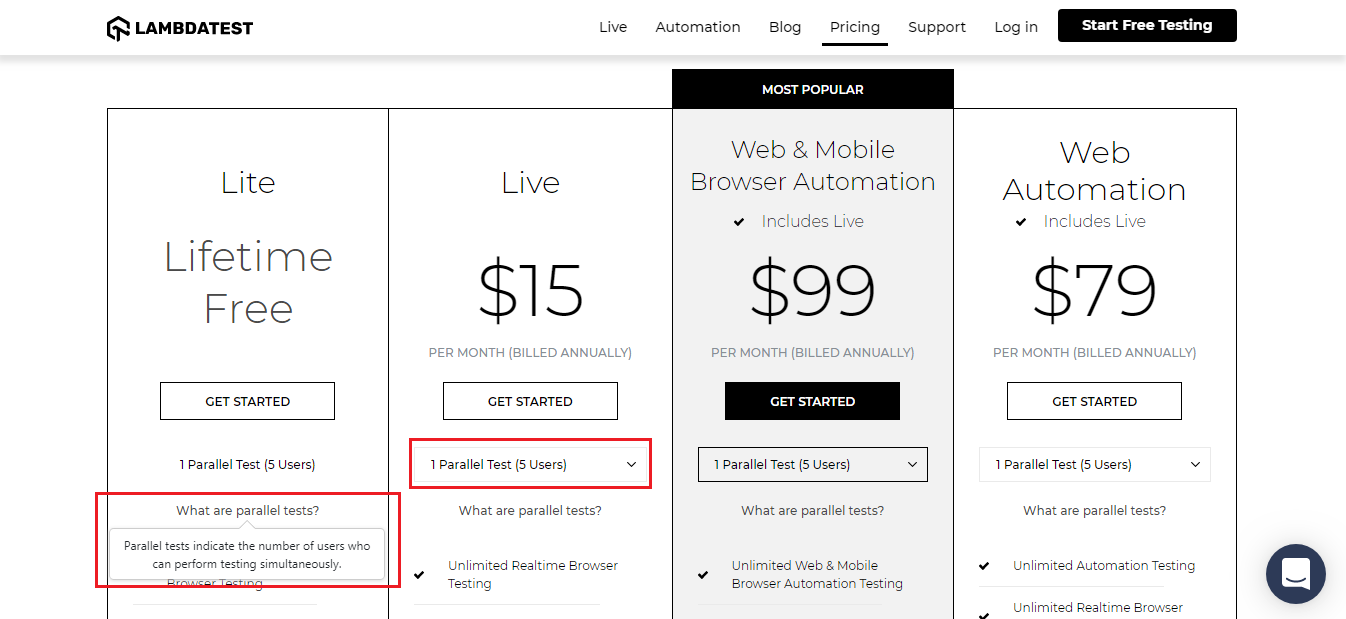Expand Web Automation parallel tests dropdown
1346x619 pixels.
(1094, 464)
